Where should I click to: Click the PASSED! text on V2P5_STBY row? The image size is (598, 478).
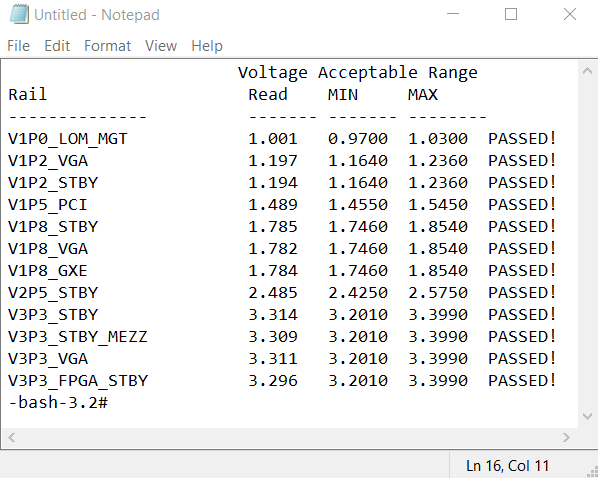point(522,293)
